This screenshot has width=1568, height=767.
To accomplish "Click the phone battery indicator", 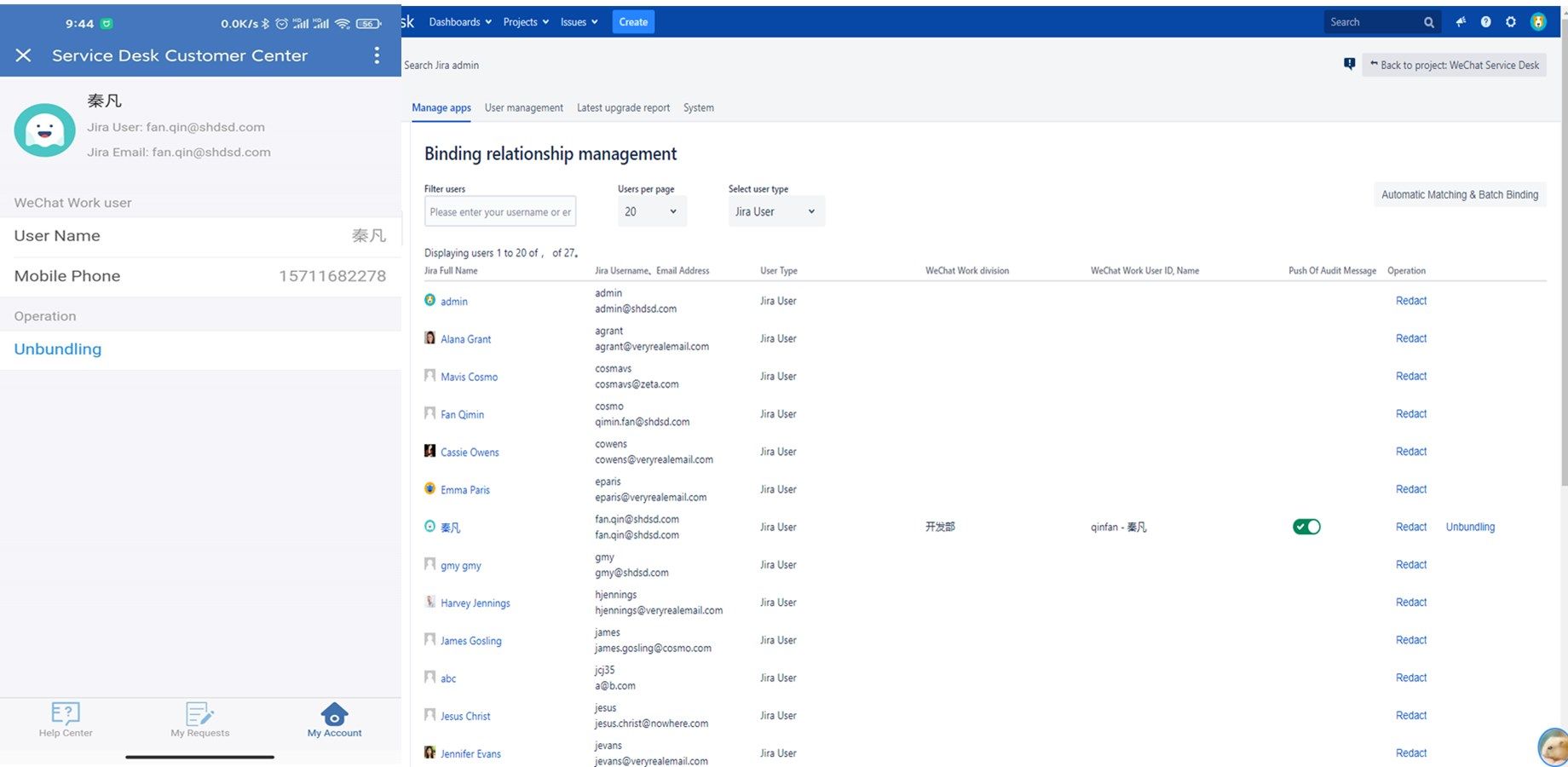I will pos(368,24).
